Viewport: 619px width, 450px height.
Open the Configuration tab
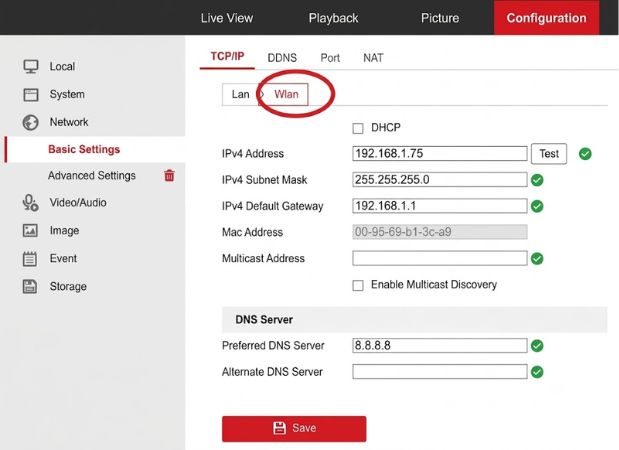(x=546, y=18)
